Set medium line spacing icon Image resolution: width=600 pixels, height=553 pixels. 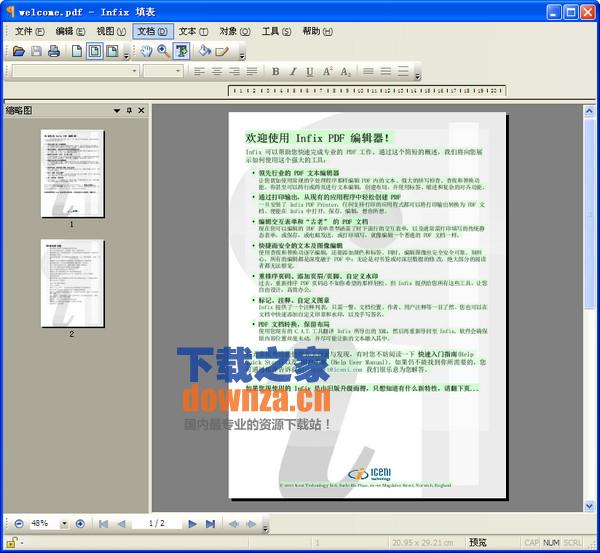click(x=386, y=71)
